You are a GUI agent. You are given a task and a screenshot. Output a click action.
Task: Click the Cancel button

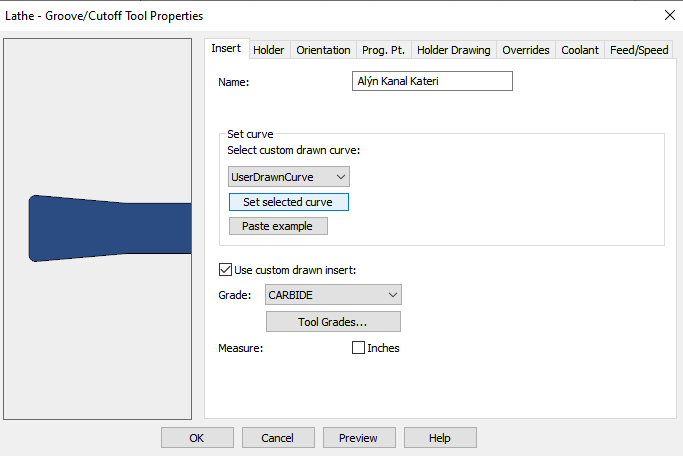click(x=277, y=438)
